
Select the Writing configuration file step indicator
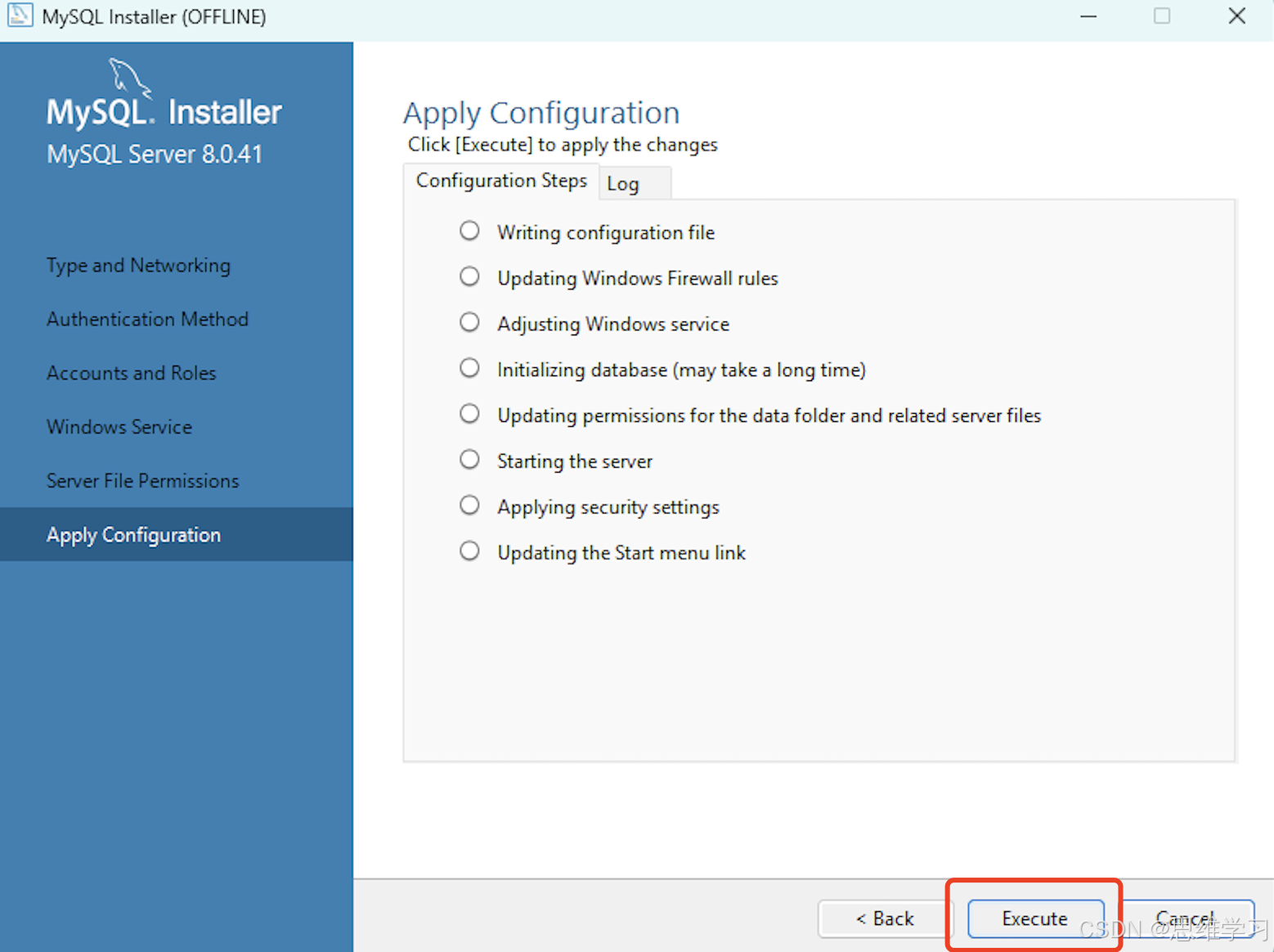coord(469,231)
